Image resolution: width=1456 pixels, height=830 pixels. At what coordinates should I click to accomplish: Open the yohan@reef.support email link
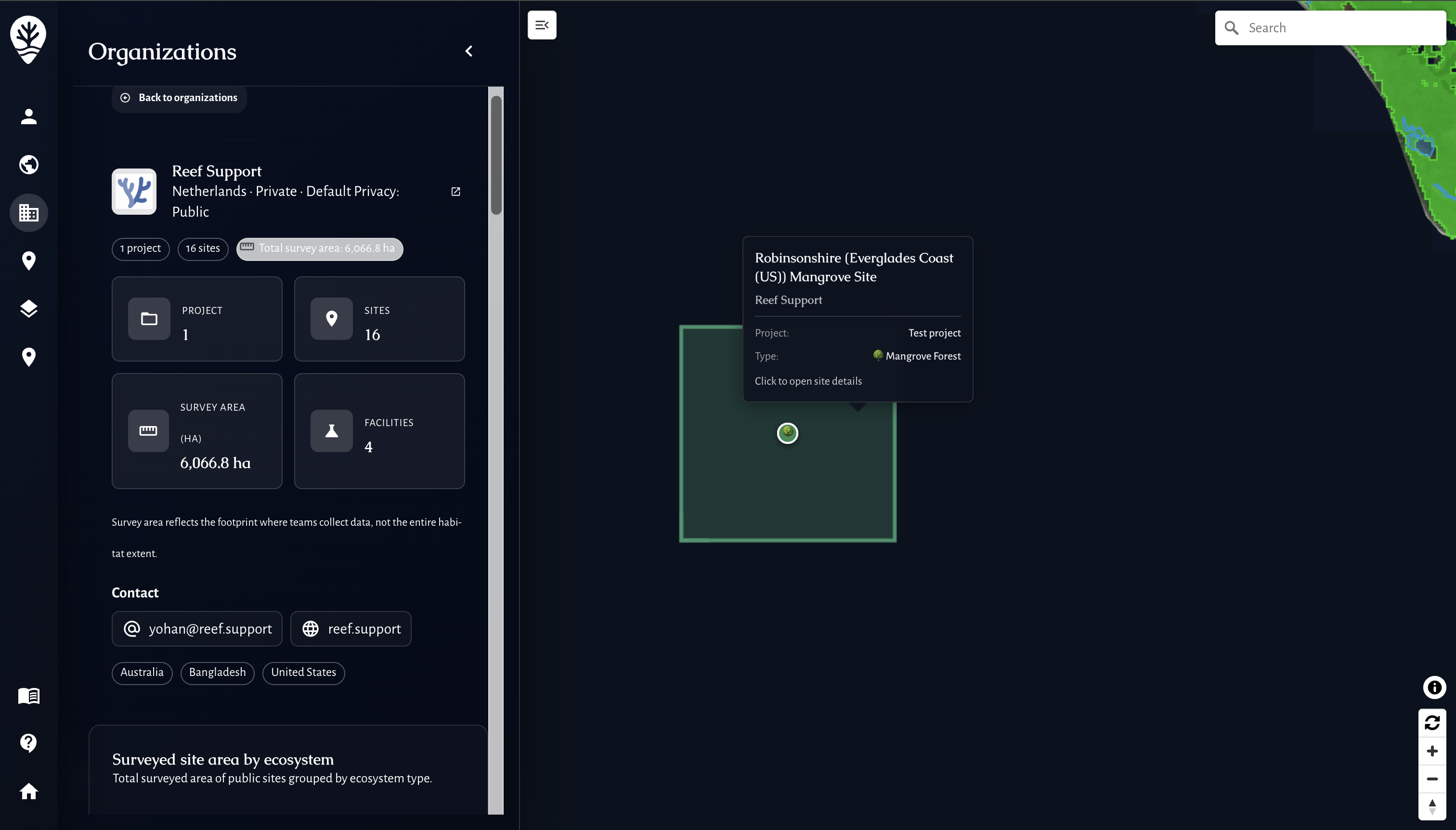click(196, 628)
